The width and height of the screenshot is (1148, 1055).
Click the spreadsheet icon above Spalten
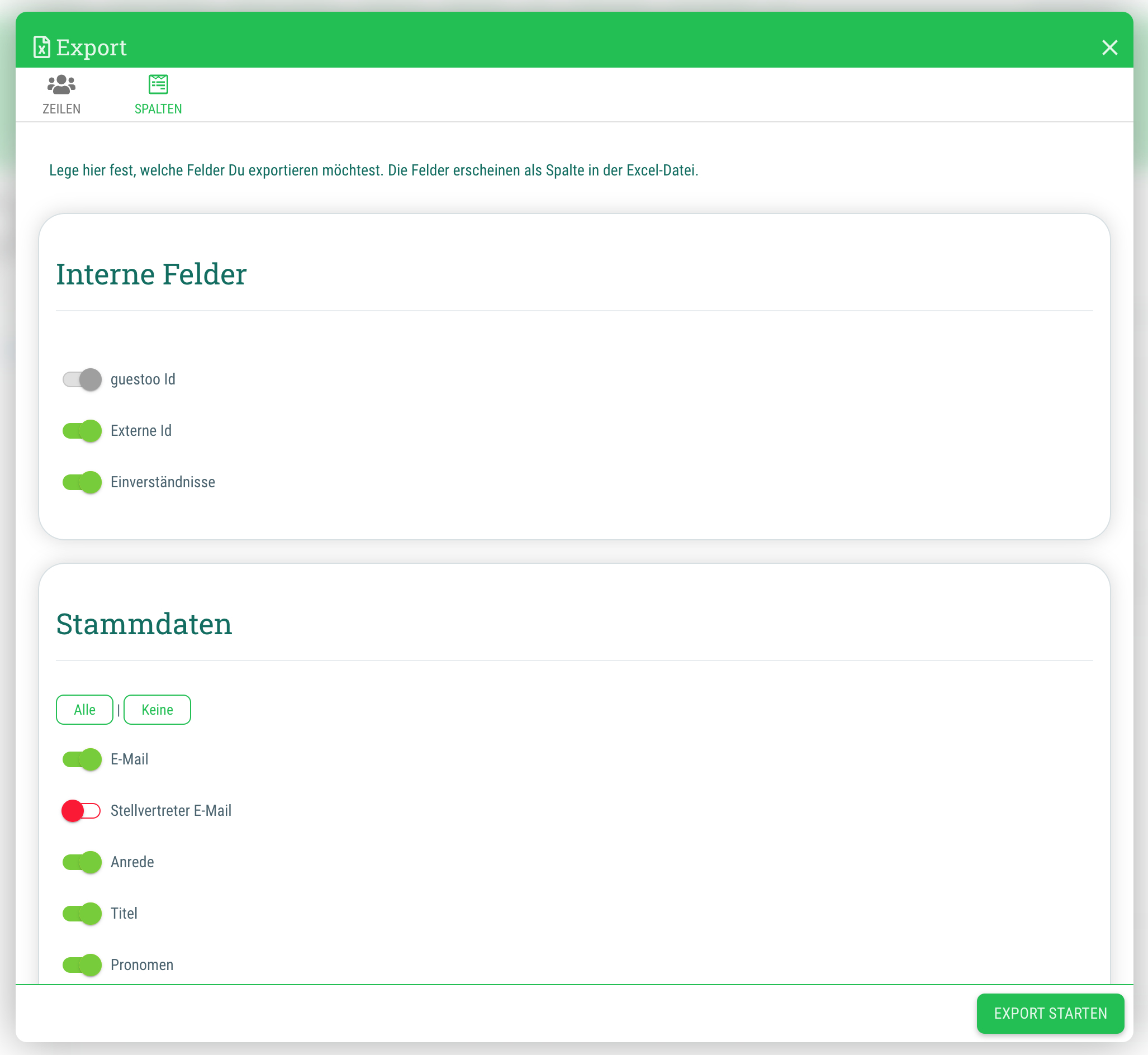(158, 84)
